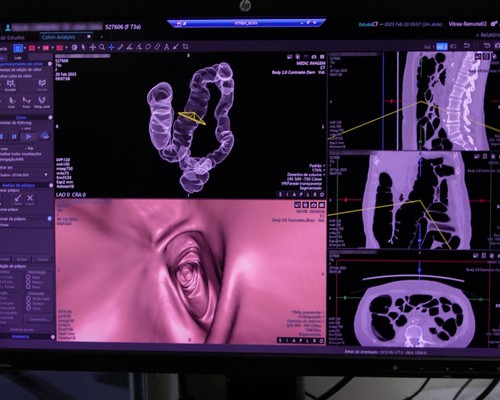The width and height of the screenshot is (500, 400).
Task: Open dropdown arrow beside third red layout icon
Action: [66, 48]
